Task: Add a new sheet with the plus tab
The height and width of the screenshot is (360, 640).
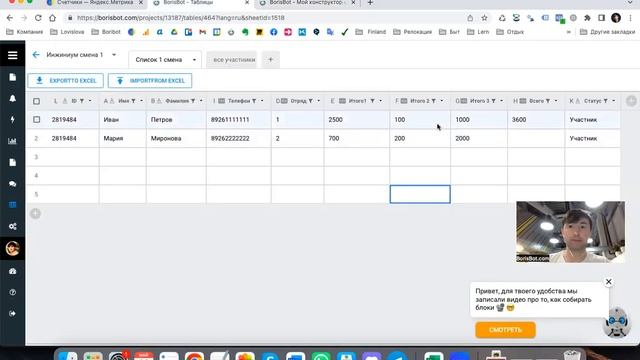Action: point(271,60)
